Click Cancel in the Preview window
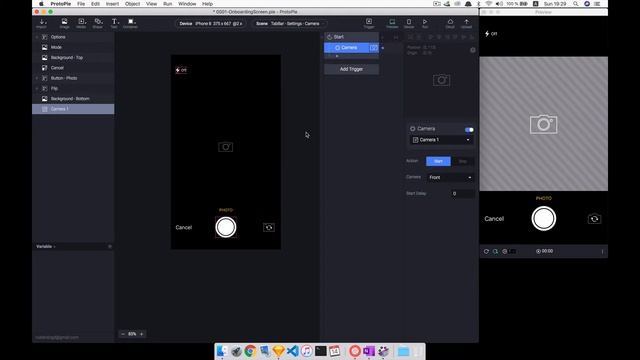Image resolution: width=640 pixels, height=360 pixels. [494, 219]
